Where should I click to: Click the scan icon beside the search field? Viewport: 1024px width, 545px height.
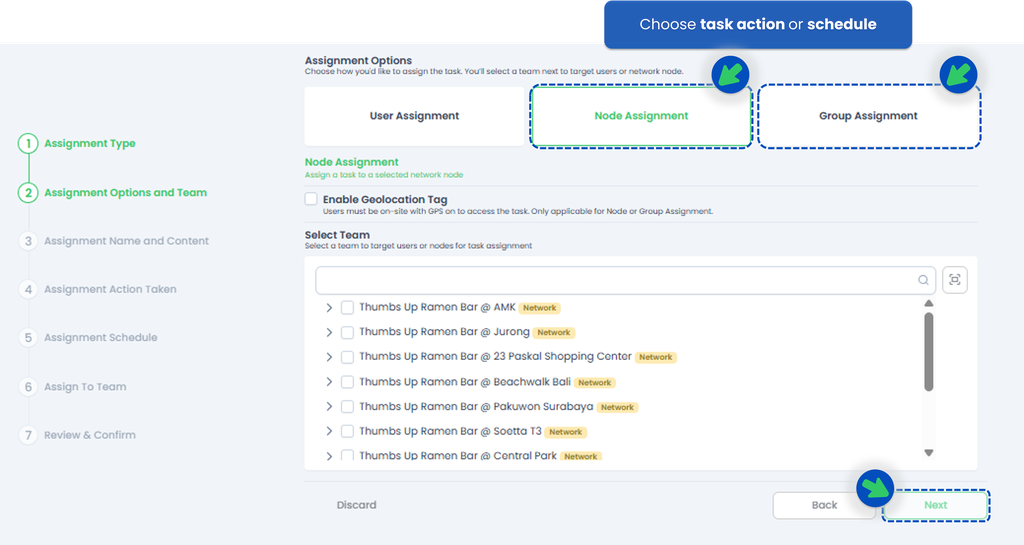pyautogui.click(x=954, y=281)
